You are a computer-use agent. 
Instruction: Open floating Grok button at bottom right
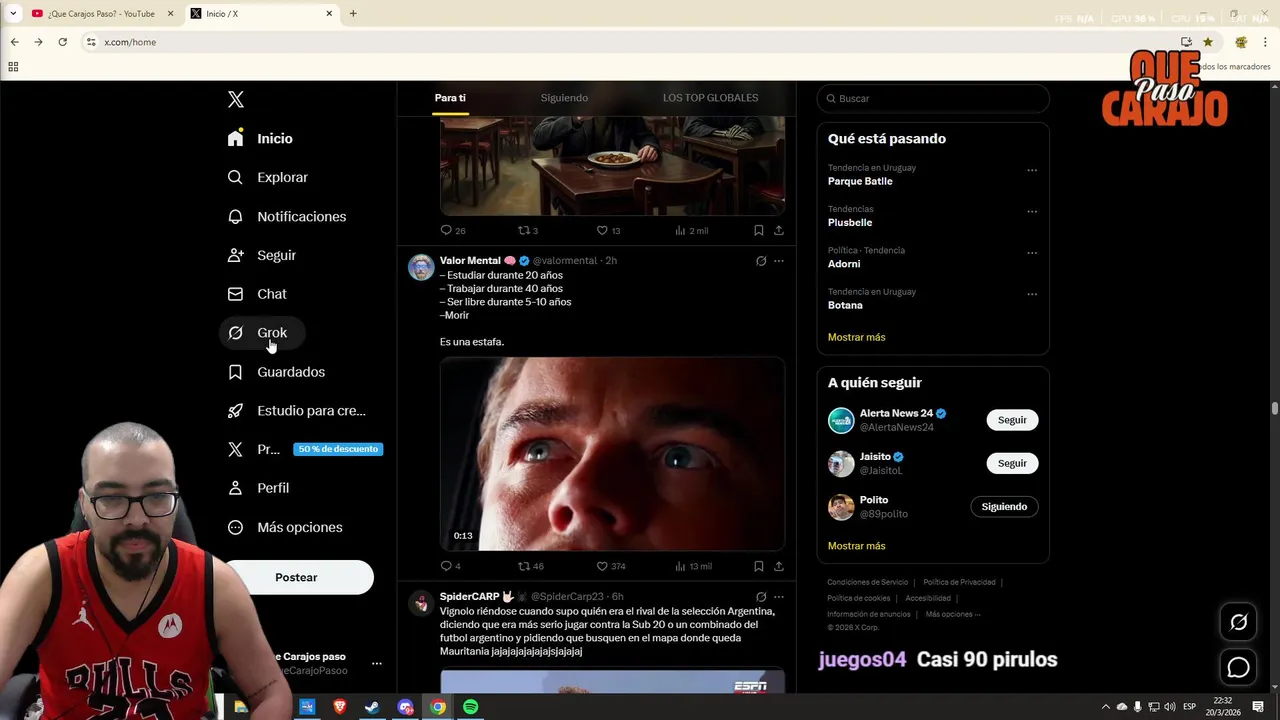(x=1238, y=622)
